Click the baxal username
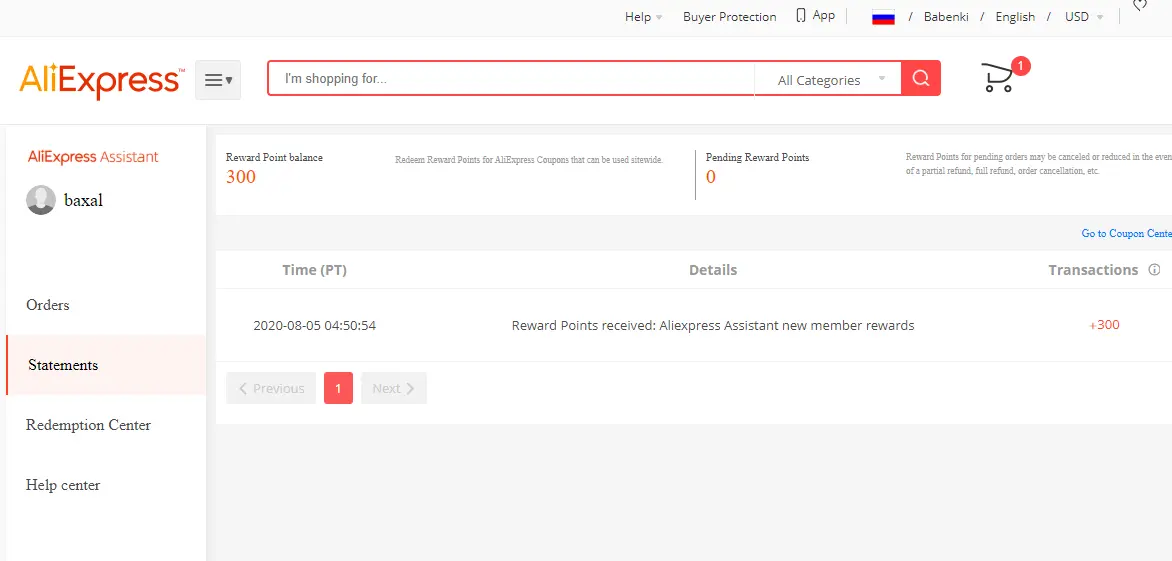 pos(84,200)
